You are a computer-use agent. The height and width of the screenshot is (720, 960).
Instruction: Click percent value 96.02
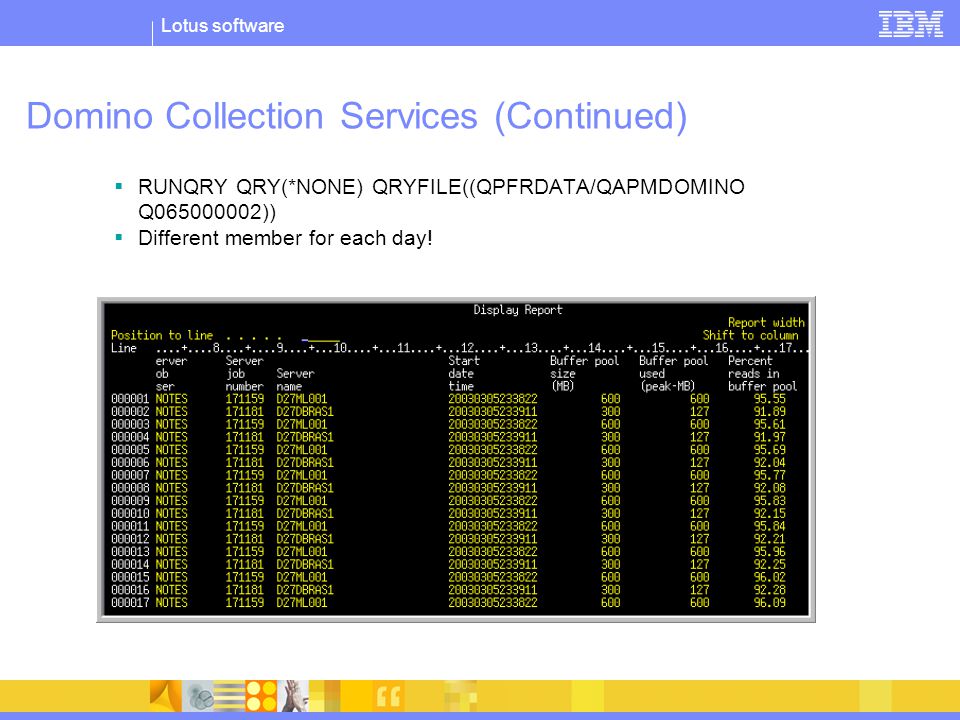pyautogui.click(x=769, y=577)
